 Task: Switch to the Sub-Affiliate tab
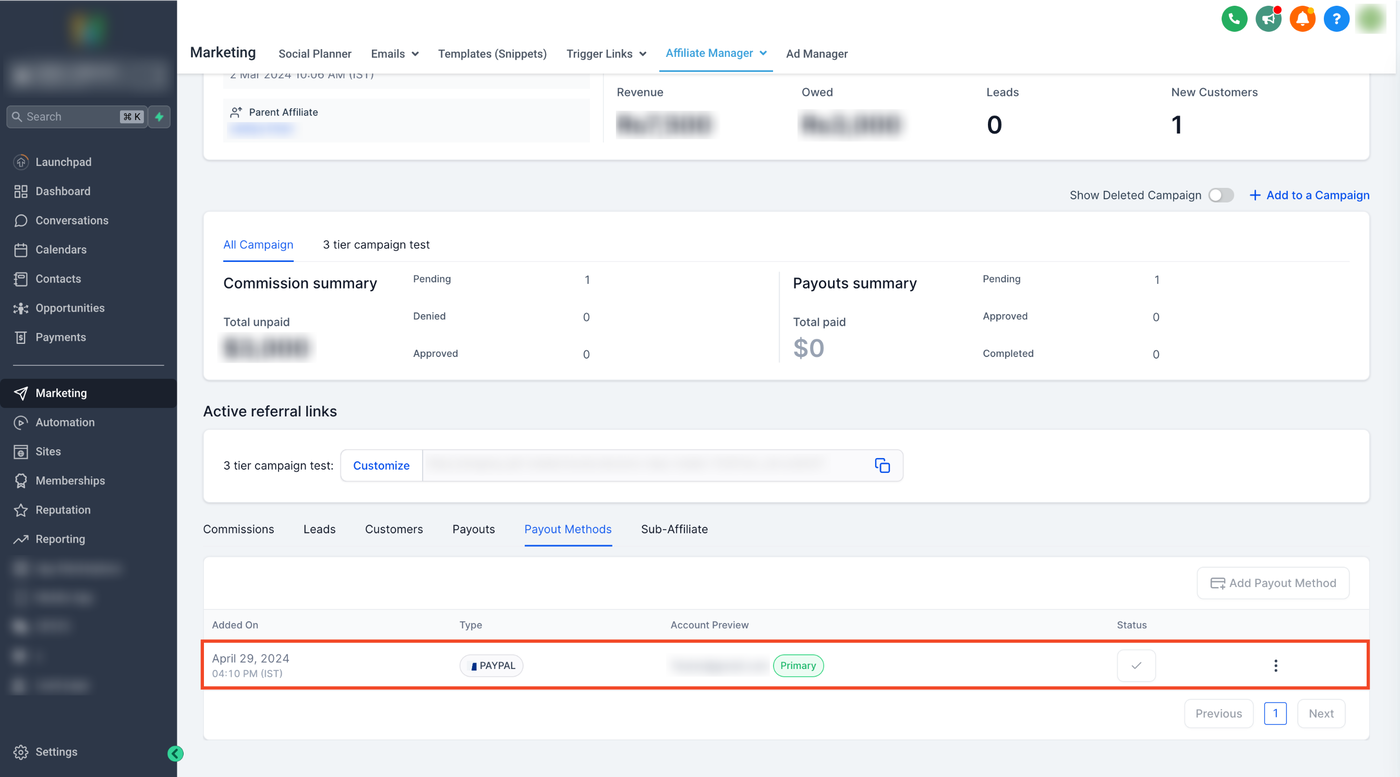(674, 529)
